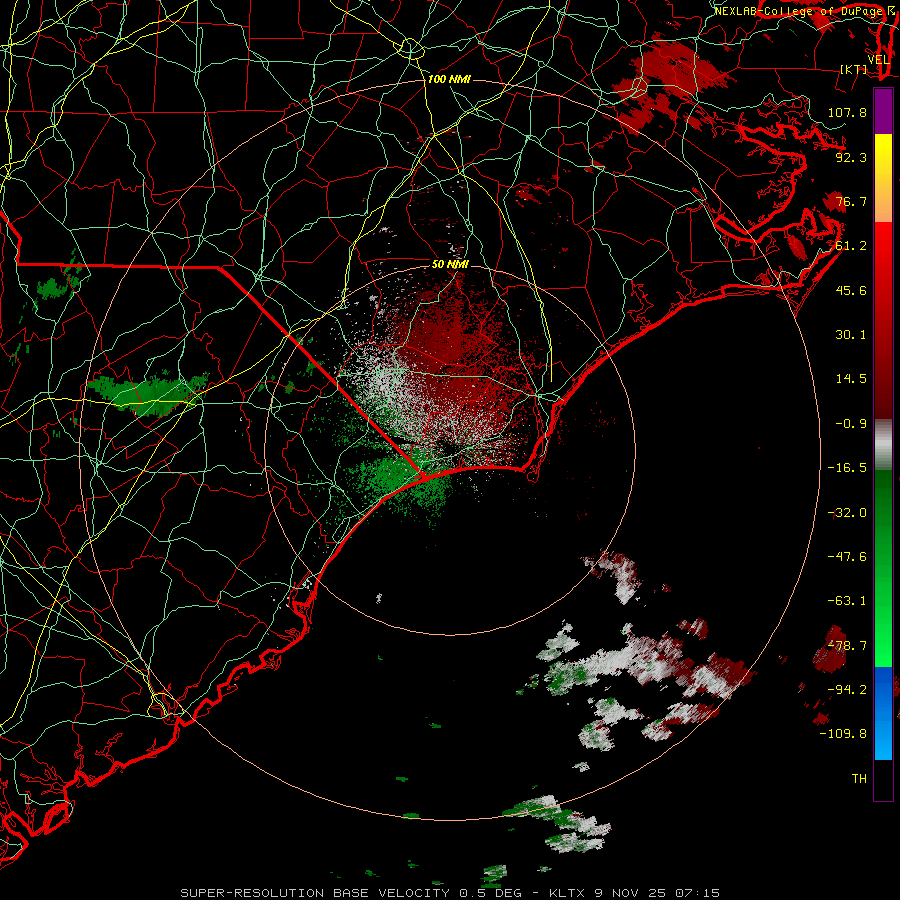The image size is (900, 900).
Task: Click the [KT] units label
Action: pos(854,69)
